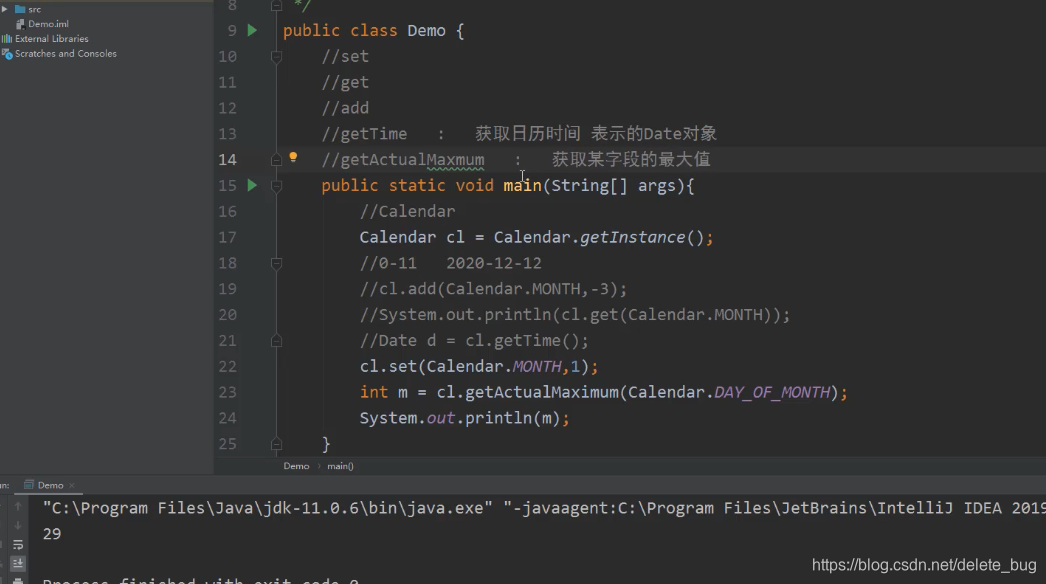Toggle the fold marker on line 8
Image resolution: width=1046 pixels, height=584 pixels.
click(276, 6)
